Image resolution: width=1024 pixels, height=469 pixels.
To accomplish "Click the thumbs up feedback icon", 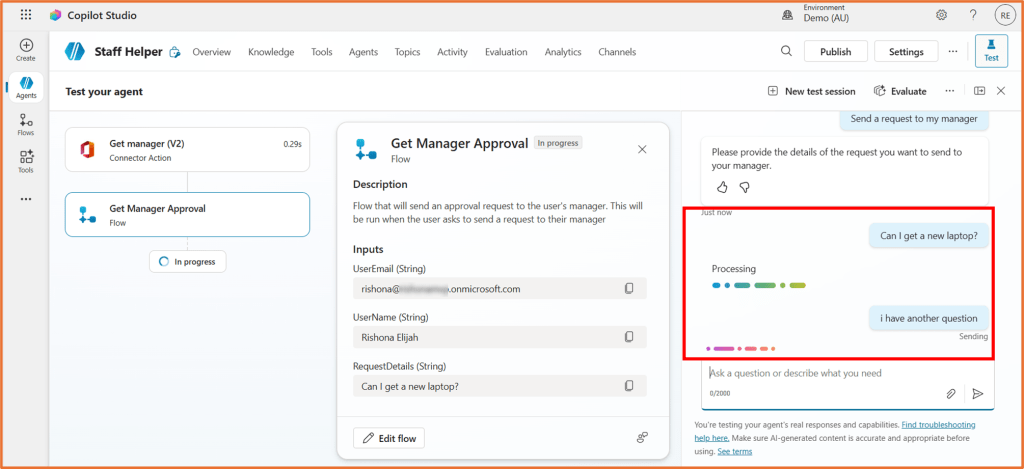I will coord(722,187).
